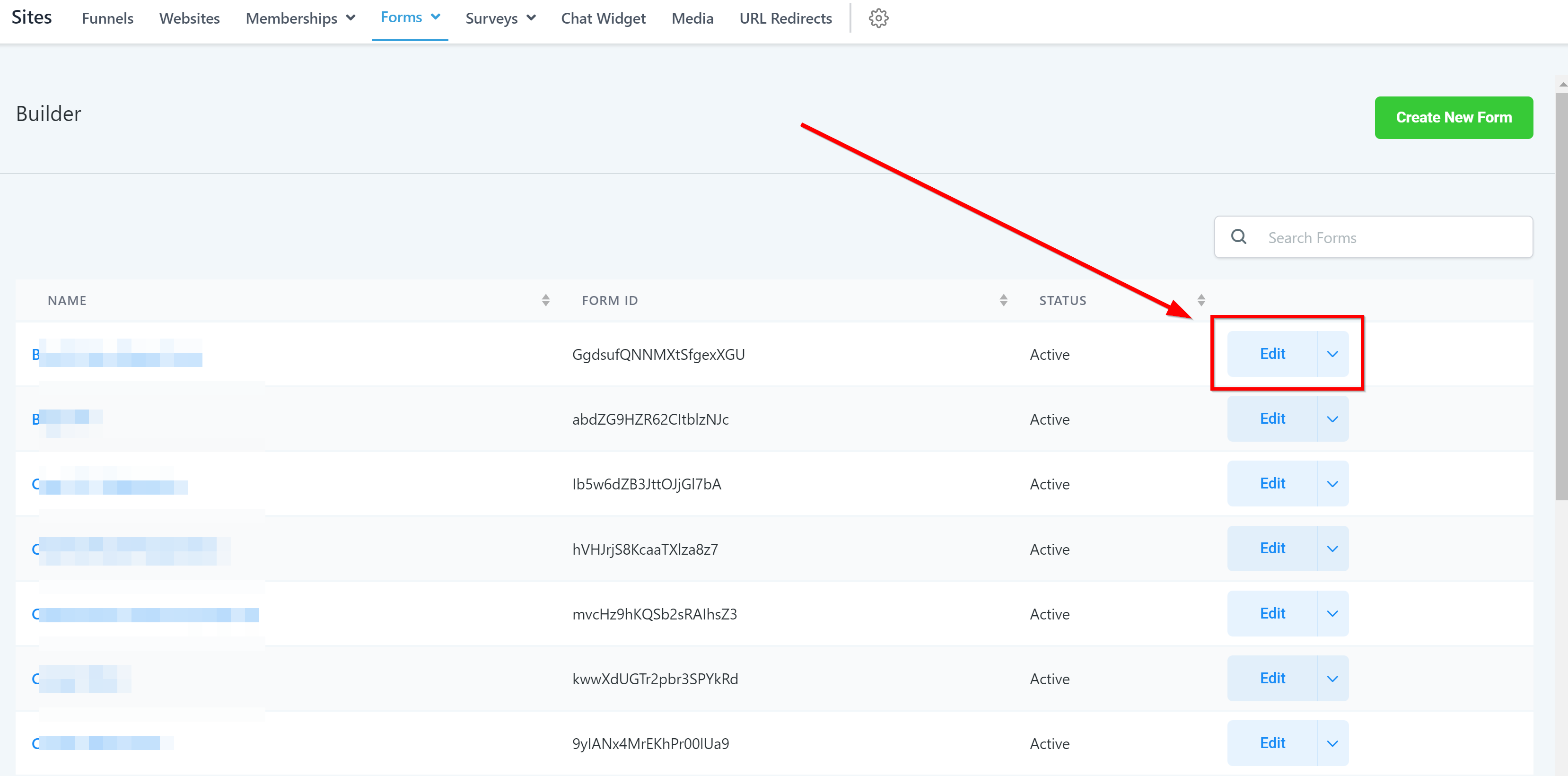Viewport: 1568px width, 776px height.
Task: Open dropdown arrow for form GgdsufQNNMXtSfgexXGU
Action: pyautogui.click(x=1332, y=354)
